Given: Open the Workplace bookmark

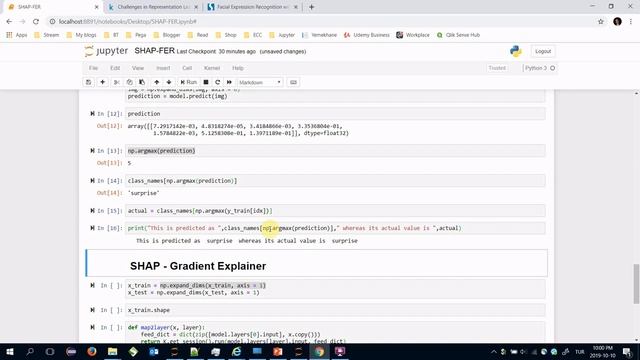Looking at the screenshot, I should (x=413, y=35).
